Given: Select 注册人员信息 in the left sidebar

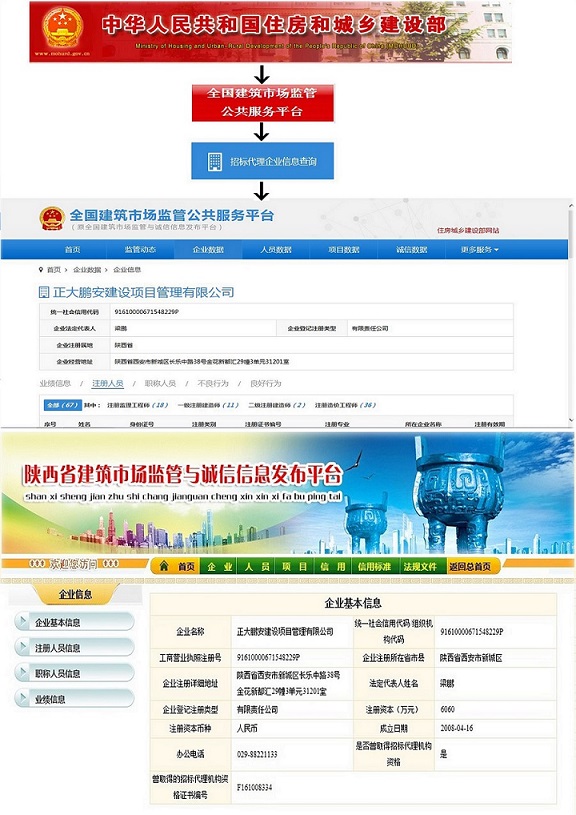Looking at the screenshot, I should [x=75, y=647].
